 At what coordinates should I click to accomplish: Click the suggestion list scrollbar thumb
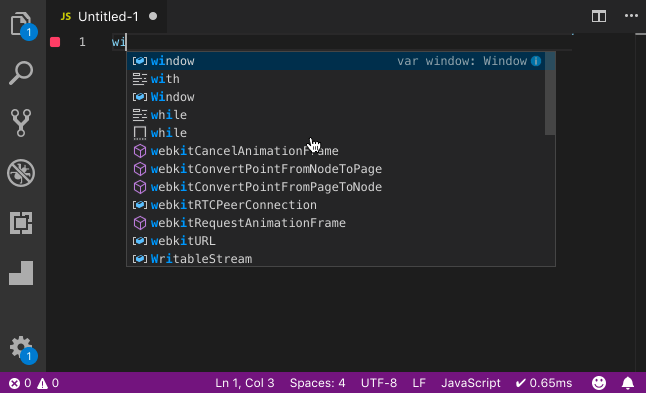tap(550, 94)
